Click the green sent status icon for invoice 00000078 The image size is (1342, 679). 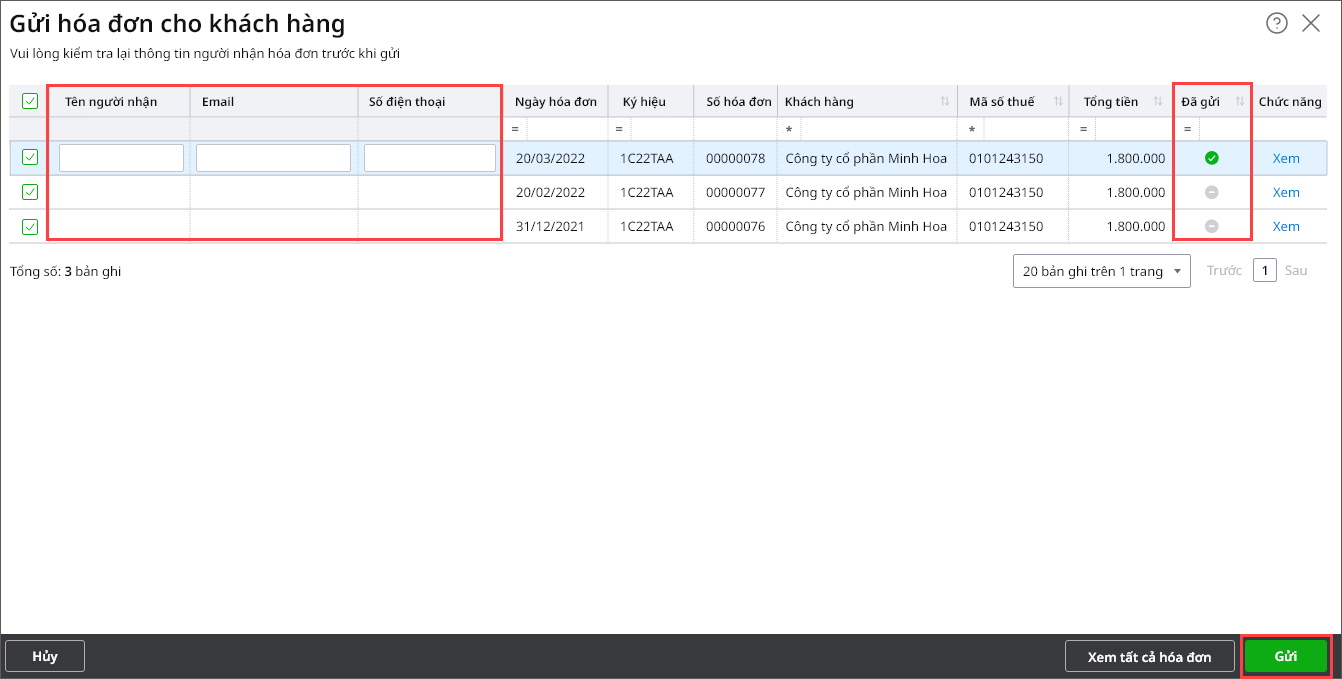pos(1211,158)
